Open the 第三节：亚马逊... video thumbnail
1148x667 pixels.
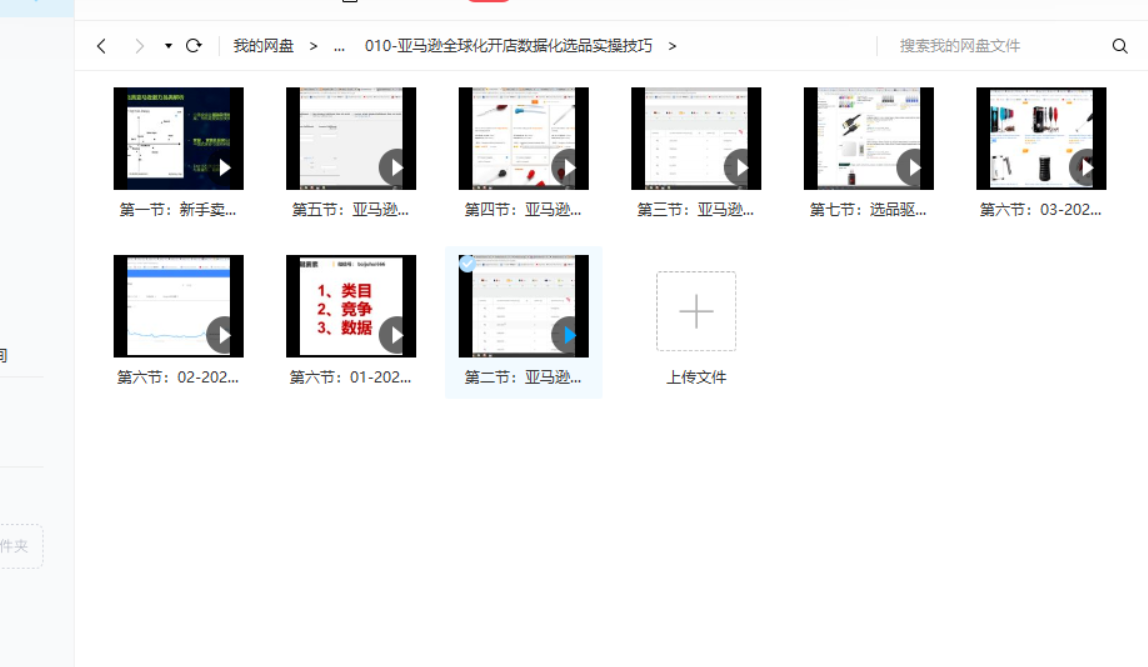(x=696, y=138)
